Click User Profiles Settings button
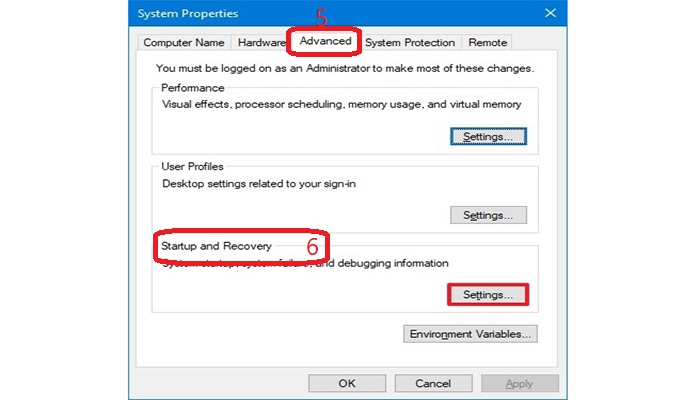 [x=488, y=215]
